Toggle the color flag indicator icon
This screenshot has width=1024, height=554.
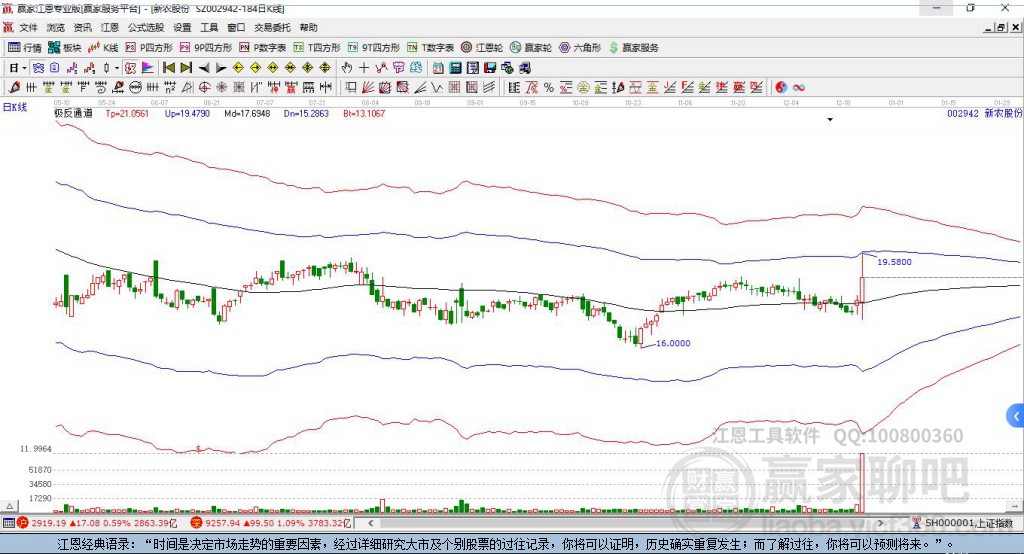pos(148,68)
